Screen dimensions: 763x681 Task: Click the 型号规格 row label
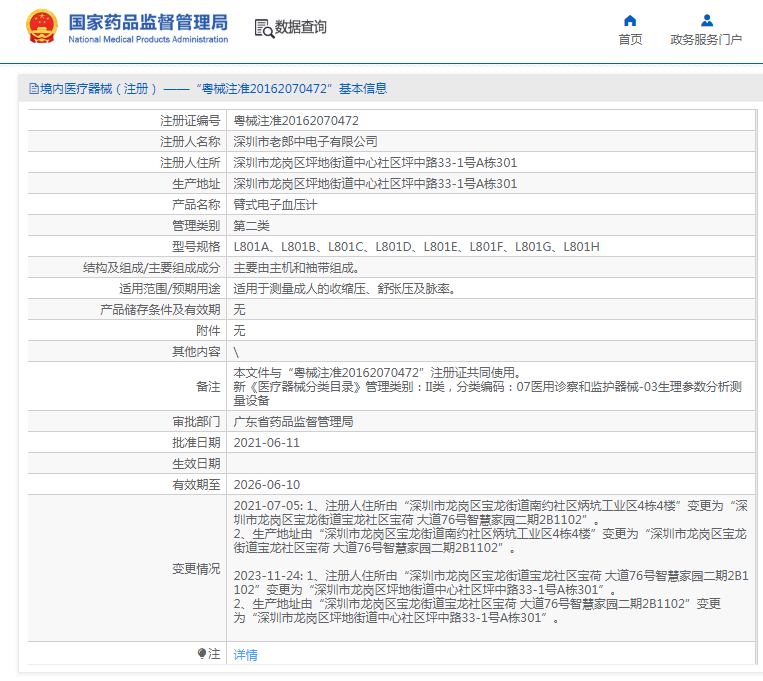(x=196, y=247)
